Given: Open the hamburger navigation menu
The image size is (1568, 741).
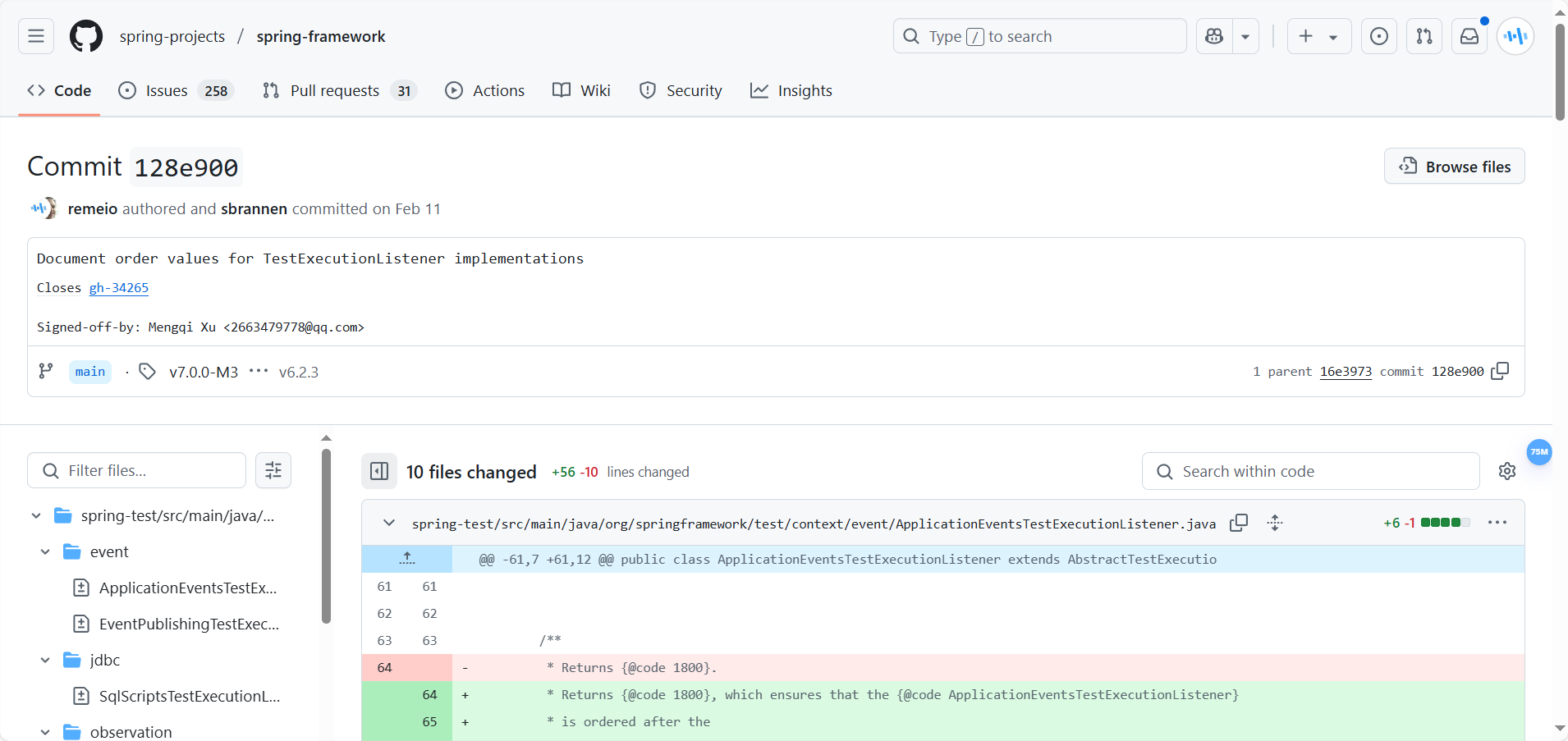Looking at the screenshot, I should (x=36, y=36).
